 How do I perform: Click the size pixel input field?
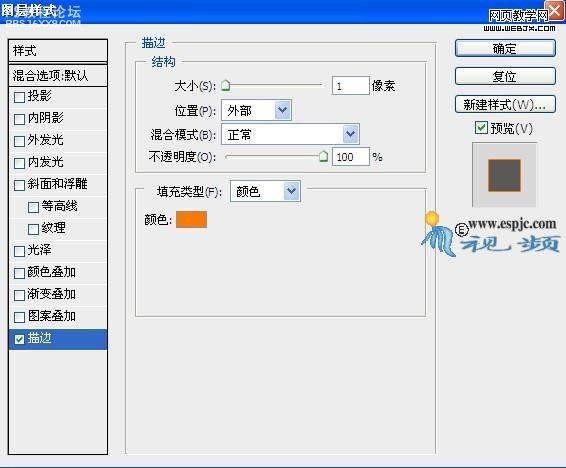351,86
